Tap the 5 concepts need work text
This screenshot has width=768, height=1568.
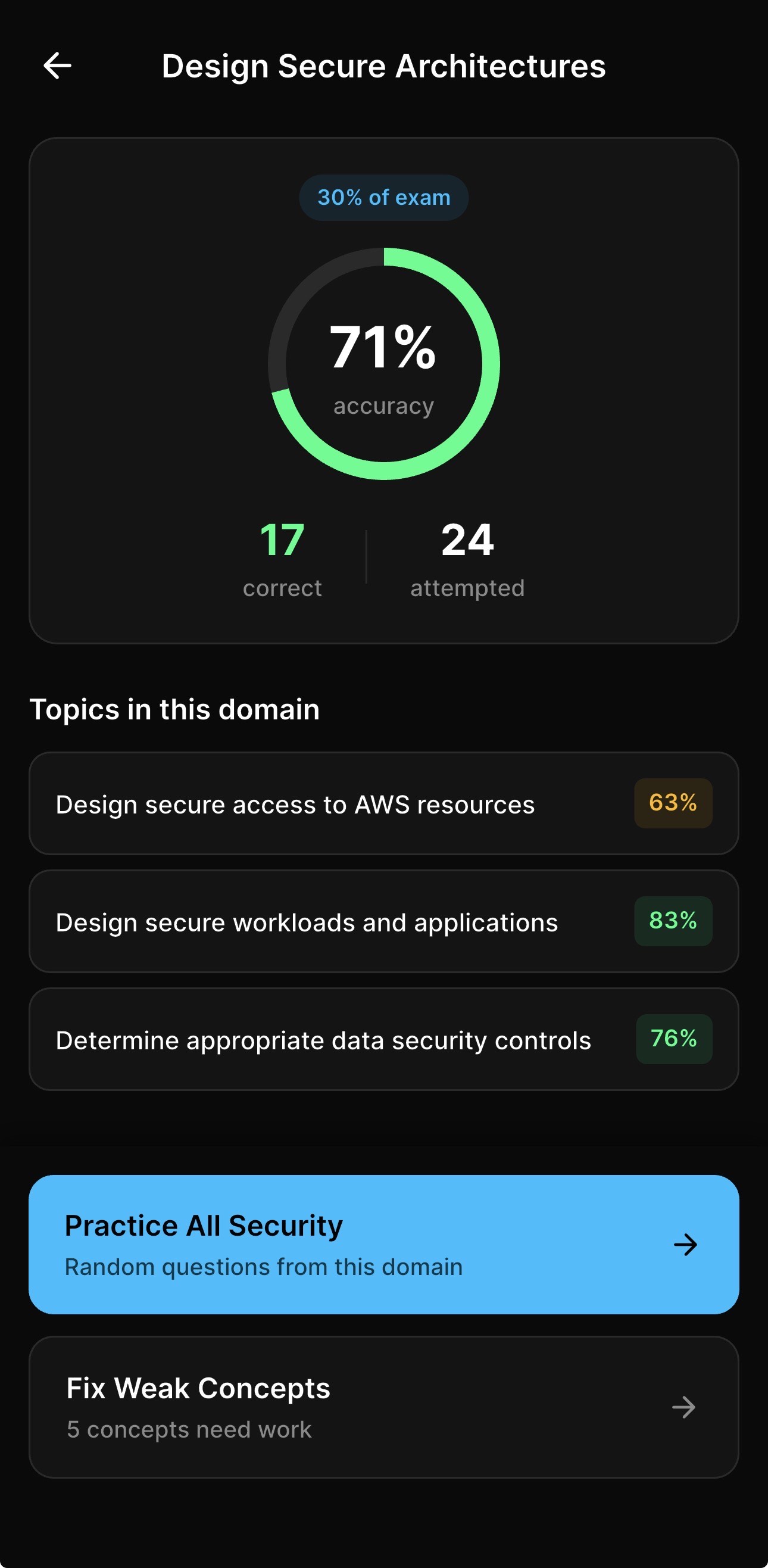[x=188, y=1429]
